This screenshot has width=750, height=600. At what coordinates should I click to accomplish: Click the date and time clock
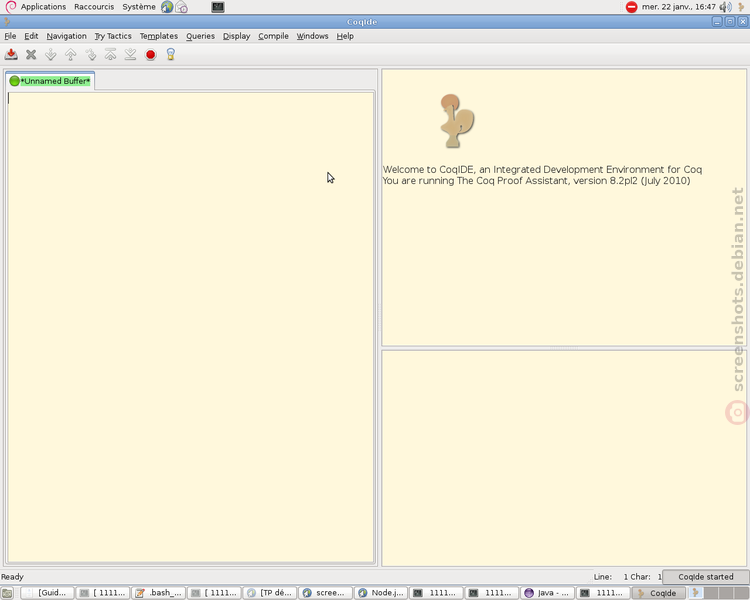tap(679, 7)
